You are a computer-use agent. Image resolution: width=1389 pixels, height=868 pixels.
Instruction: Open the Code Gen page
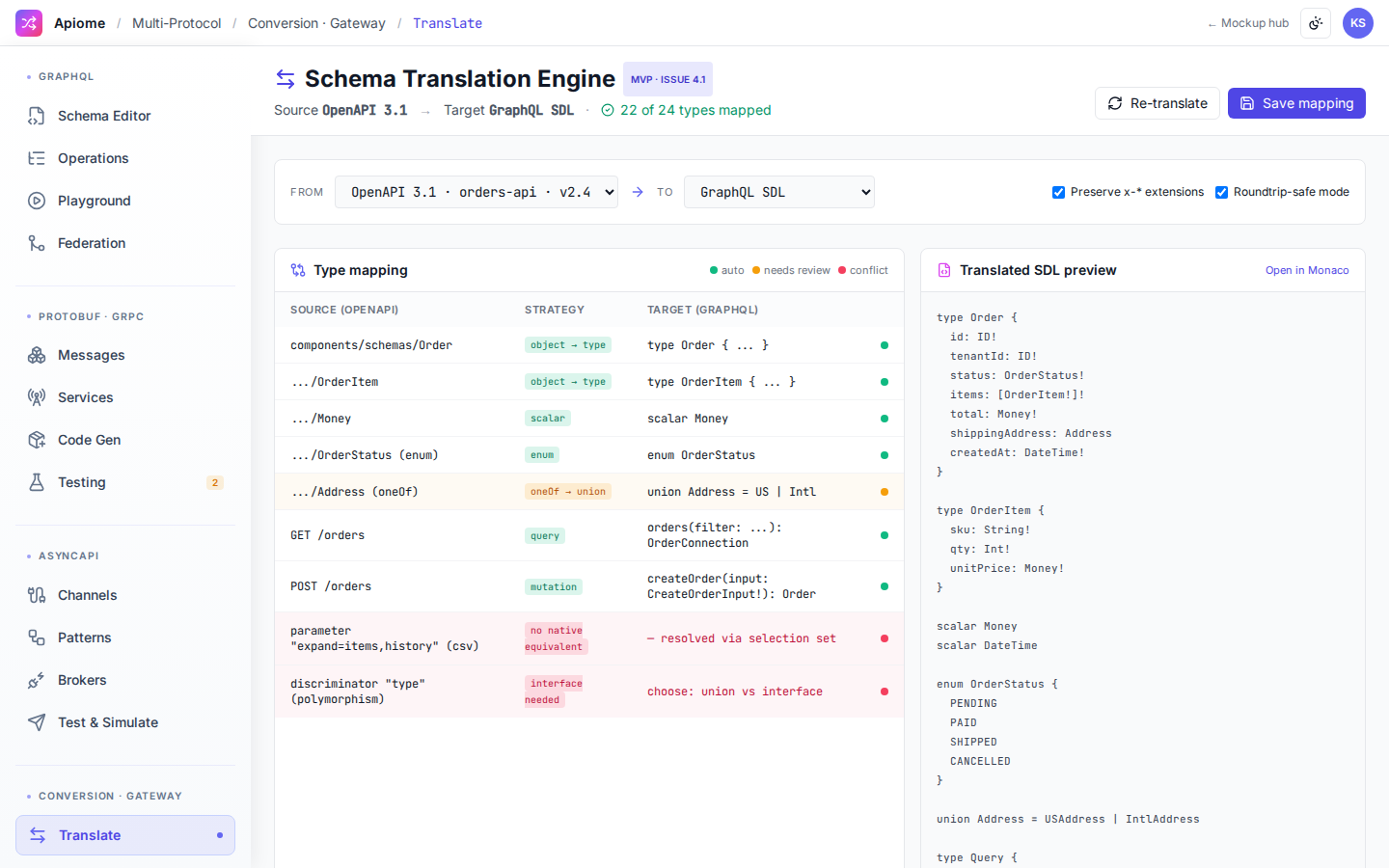tap(125, 440)
